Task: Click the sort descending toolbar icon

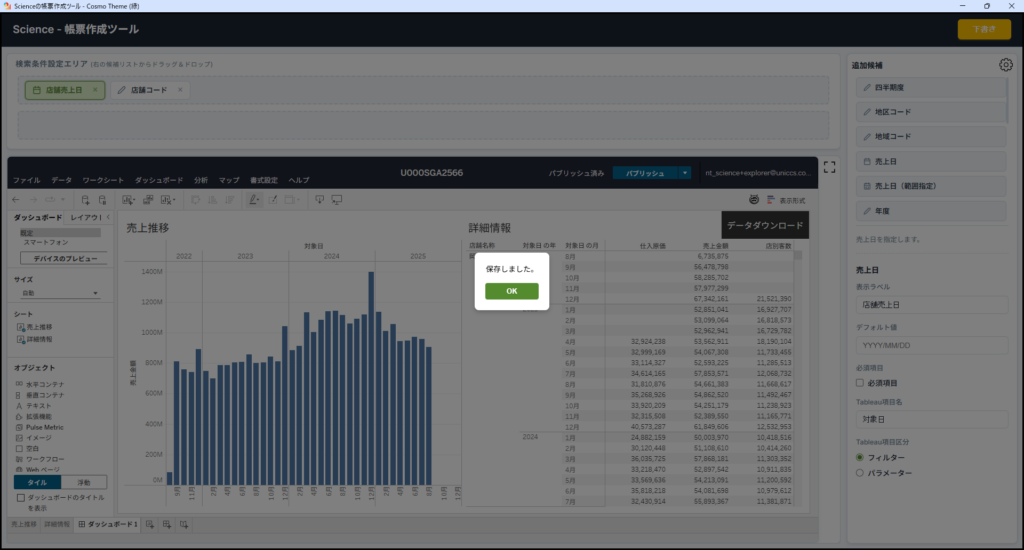Action: pos(230,200)
